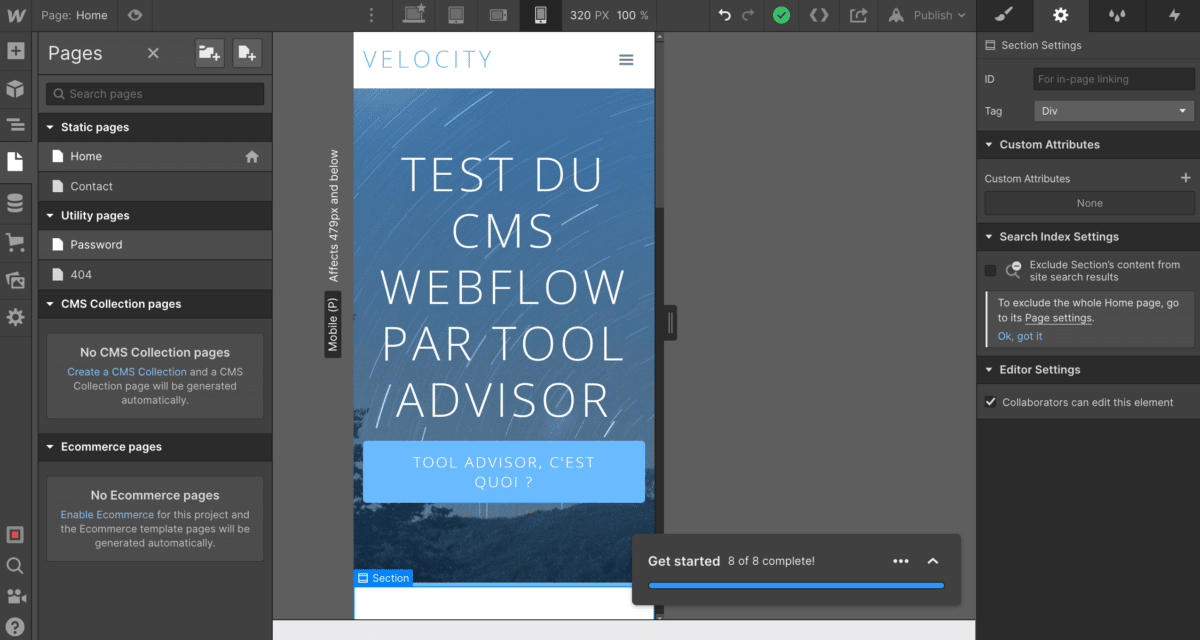Switch to desktop base breakpoint
Image resolution: width=1200 pixels, height=640 pixels.
[x=413, y=15]
